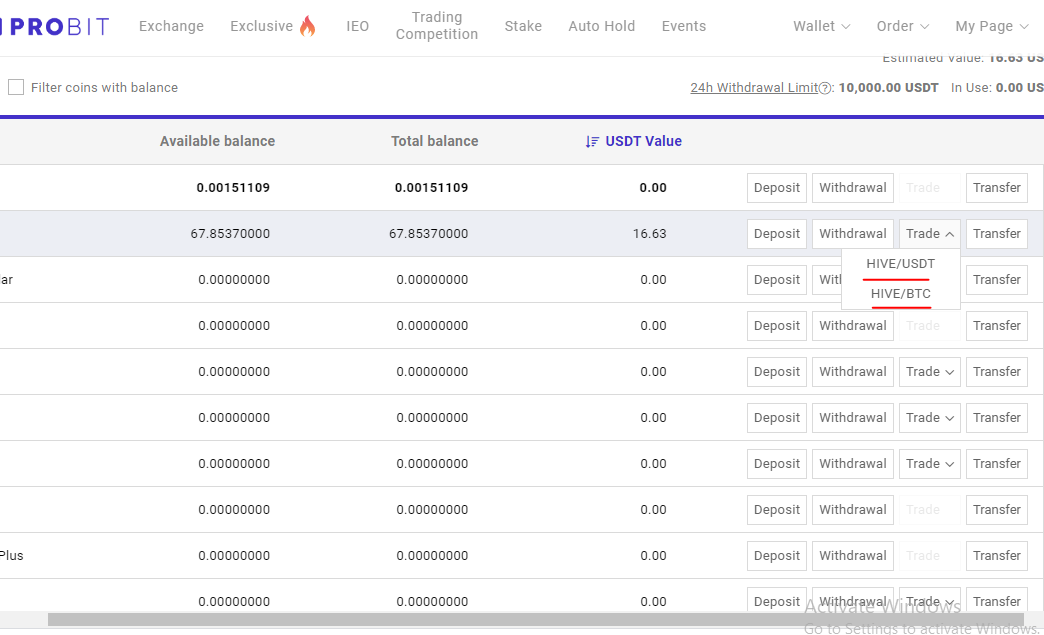Click Deposit in the row beside the HIVE/USDT menu
The height and width of the screenshot is (635, 1044).
click(777, 280)
